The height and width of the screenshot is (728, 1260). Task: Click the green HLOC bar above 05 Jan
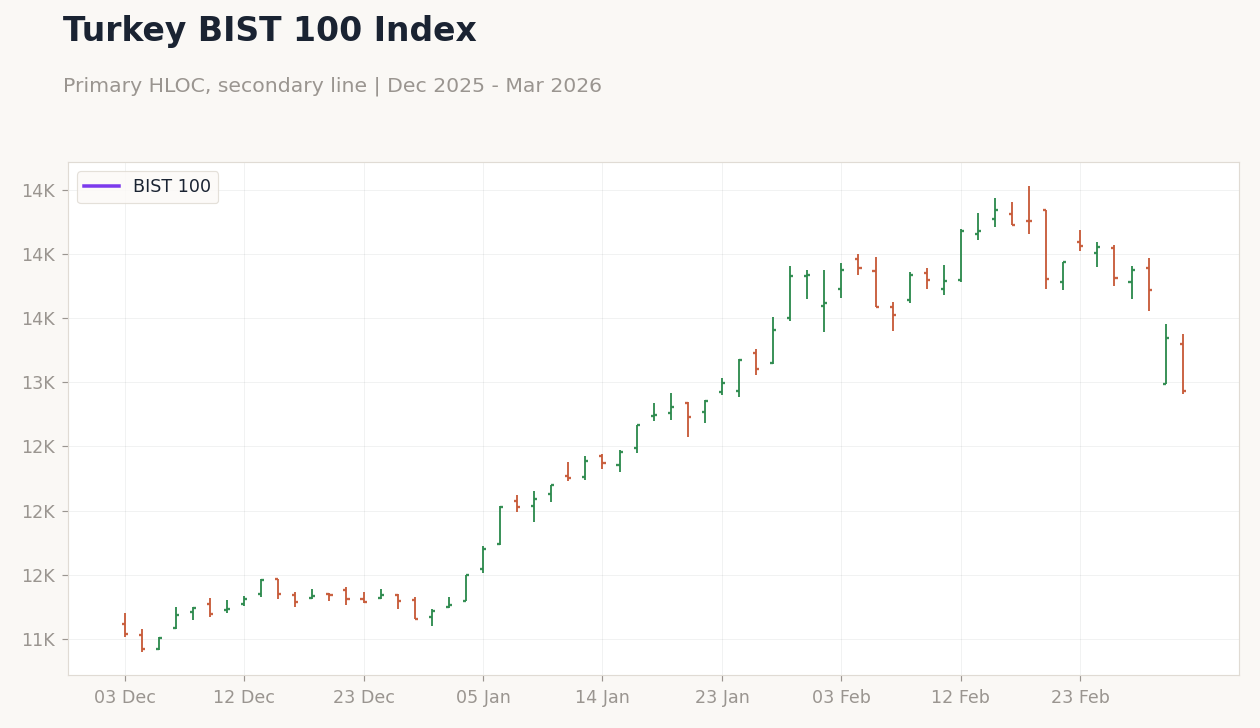(483, 559)
